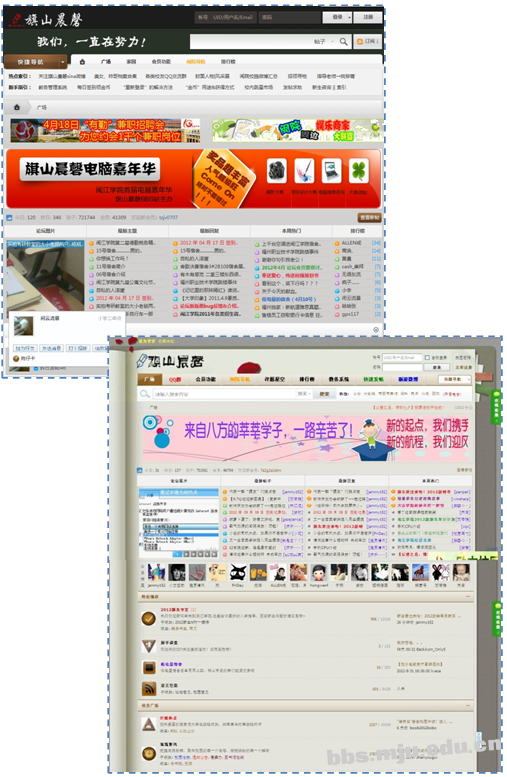Open the 4月18日 兼职招聘会 banner
507x777 pixels.
coord(106,130)
